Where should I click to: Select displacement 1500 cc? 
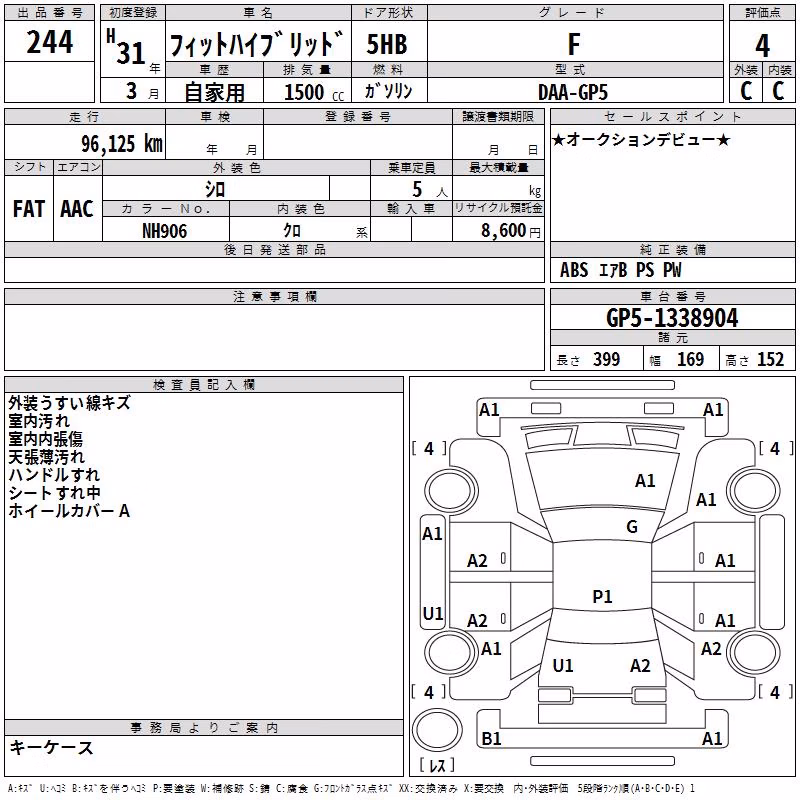pos(313,92)
